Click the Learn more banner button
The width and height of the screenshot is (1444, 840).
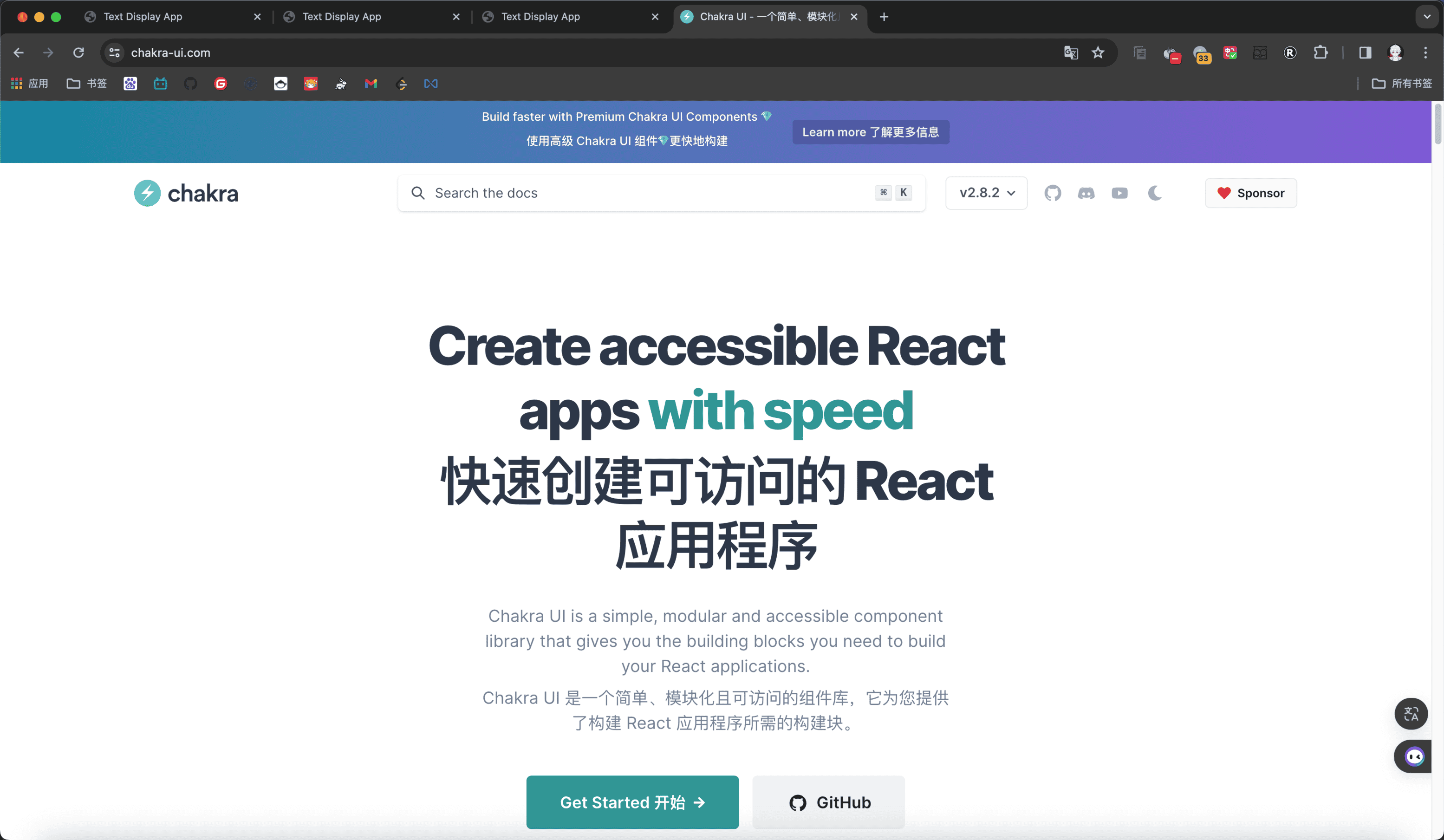(x=871, y=132)
